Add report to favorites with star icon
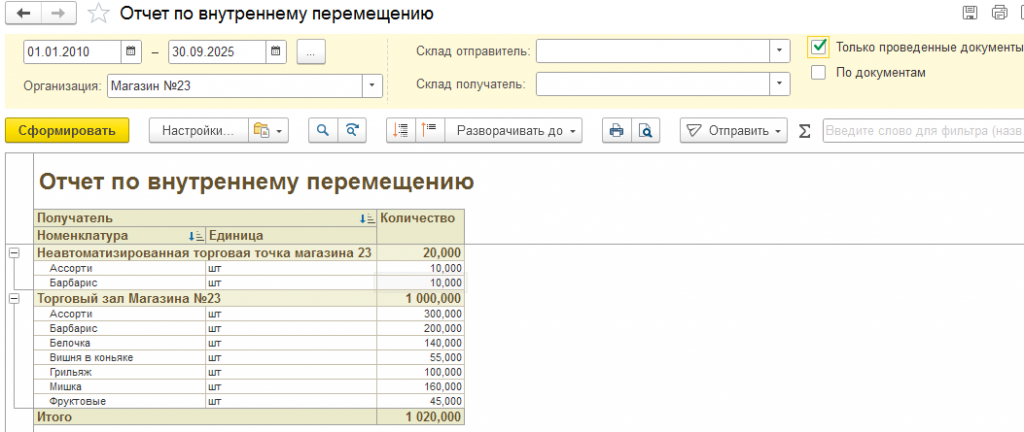Image resolution: width=1024 pixels, height=432 pixels. [x=98, y=13]
